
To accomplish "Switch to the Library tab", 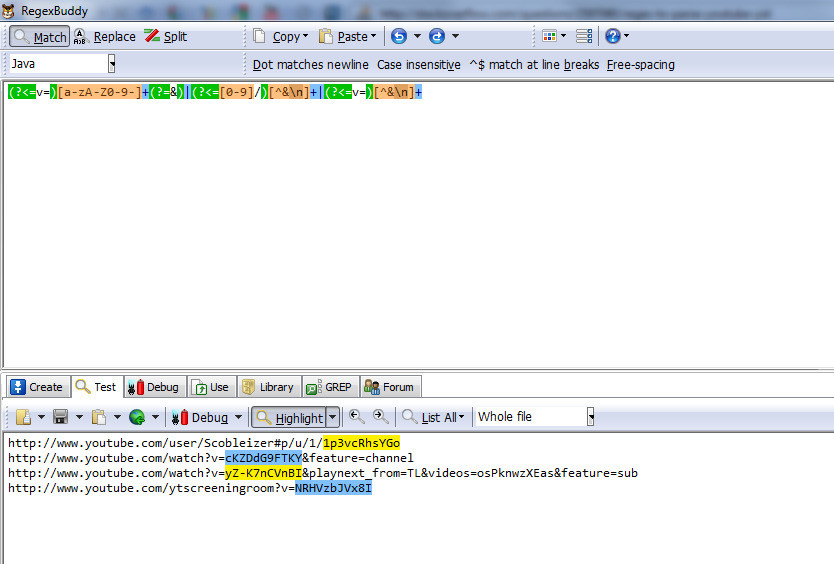I will click(x=269, y=387).
